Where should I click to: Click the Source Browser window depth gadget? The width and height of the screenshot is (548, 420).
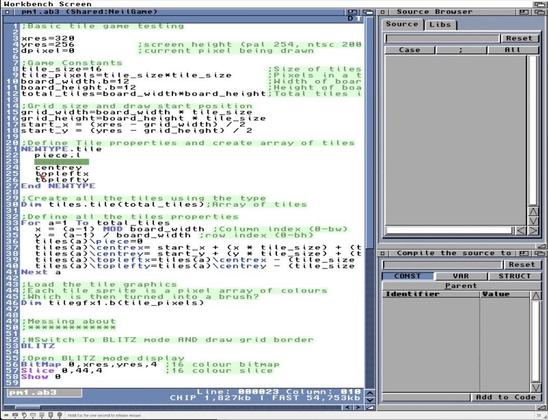pyautogui.click(x=539, y=12)
